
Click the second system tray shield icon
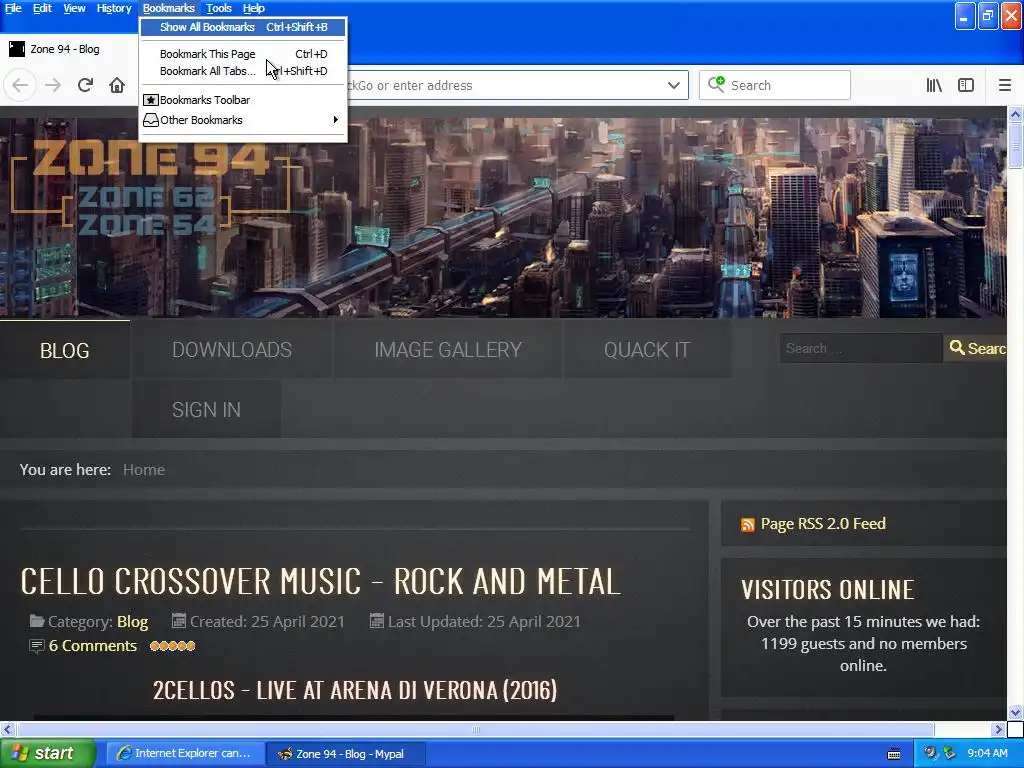(949, 753)
